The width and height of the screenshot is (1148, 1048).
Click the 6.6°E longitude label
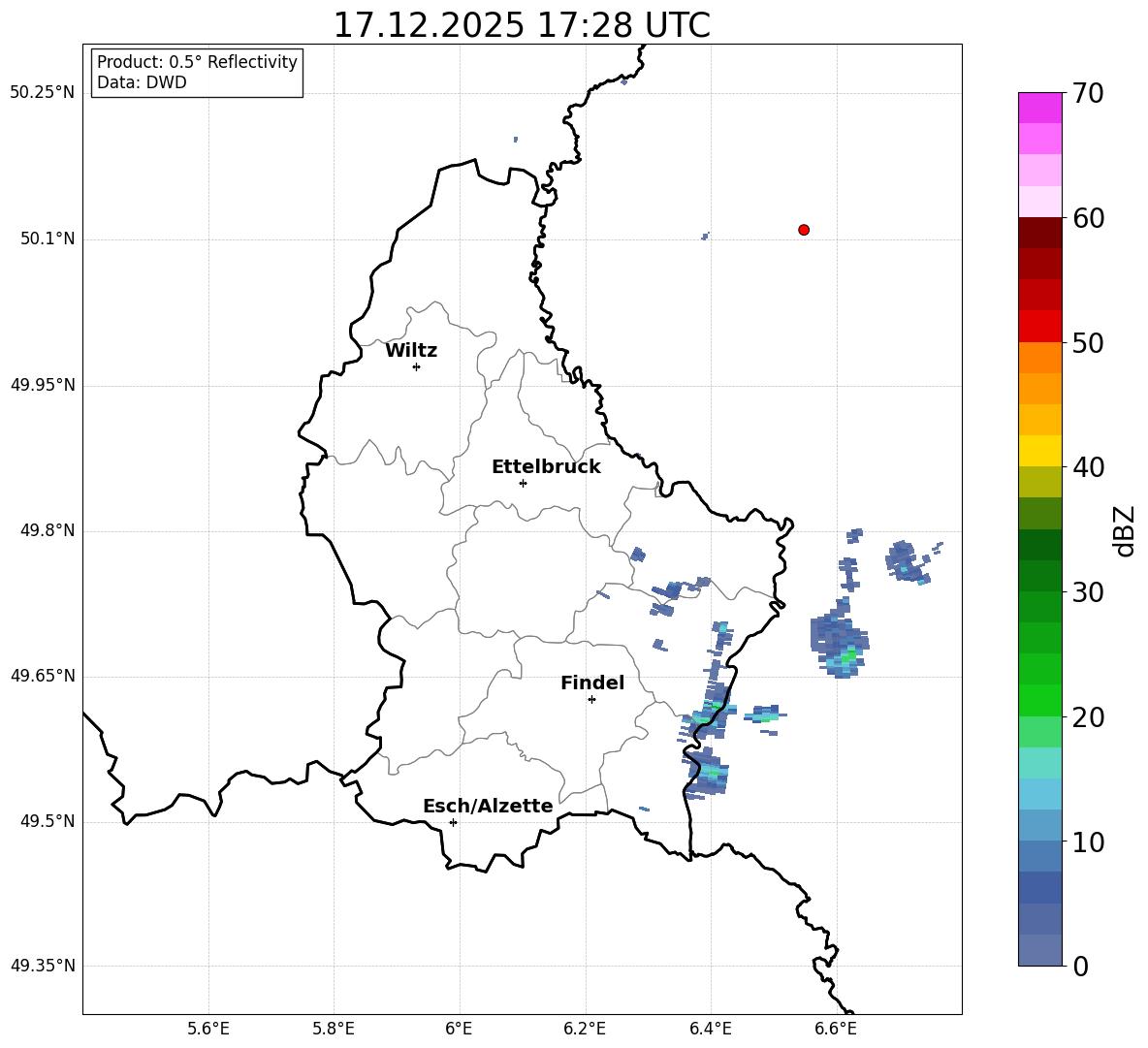pyautogui.click(x=836, y=1029)
